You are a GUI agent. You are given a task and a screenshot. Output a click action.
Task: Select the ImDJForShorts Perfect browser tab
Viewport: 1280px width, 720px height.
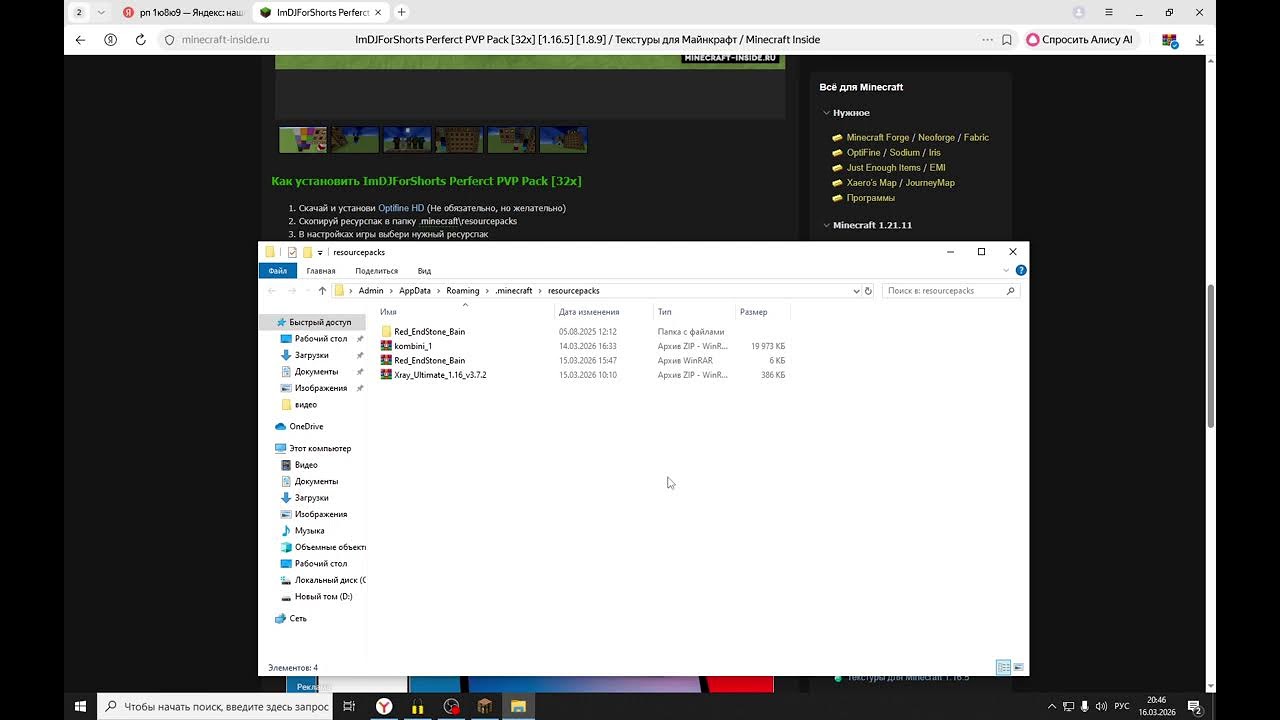click(x=319, y=12)
